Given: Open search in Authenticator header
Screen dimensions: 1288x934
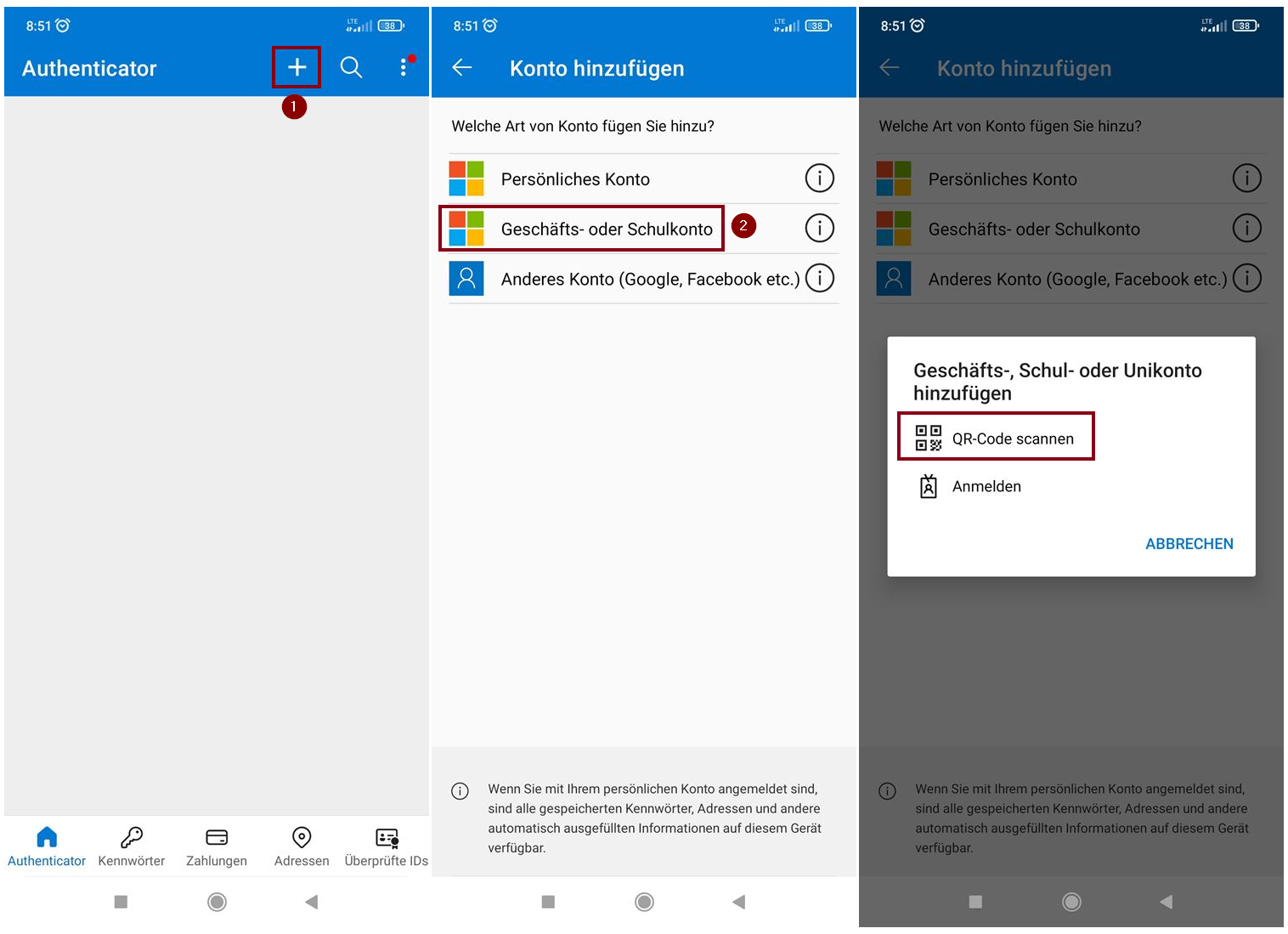Looking at the screenshot, I should 351,67.
